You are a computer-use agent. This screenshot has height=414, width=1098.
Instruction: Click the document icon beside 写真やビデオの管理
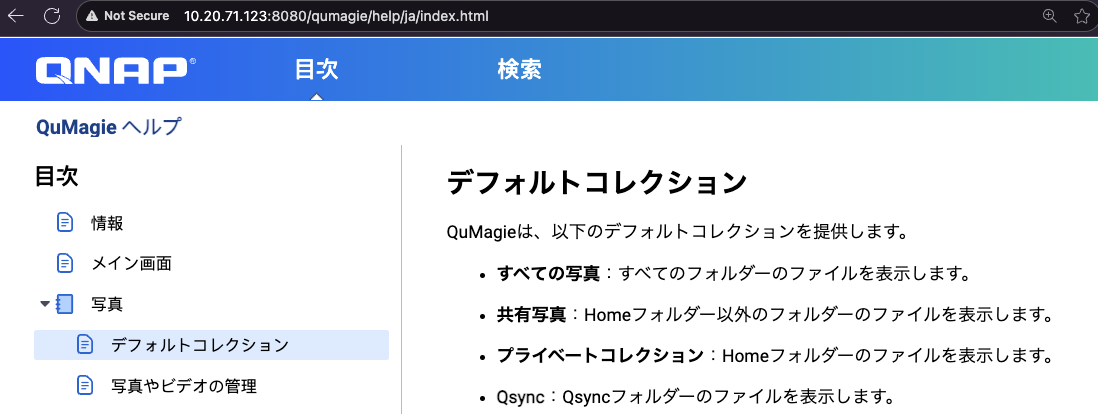click(x=85, y=385)
